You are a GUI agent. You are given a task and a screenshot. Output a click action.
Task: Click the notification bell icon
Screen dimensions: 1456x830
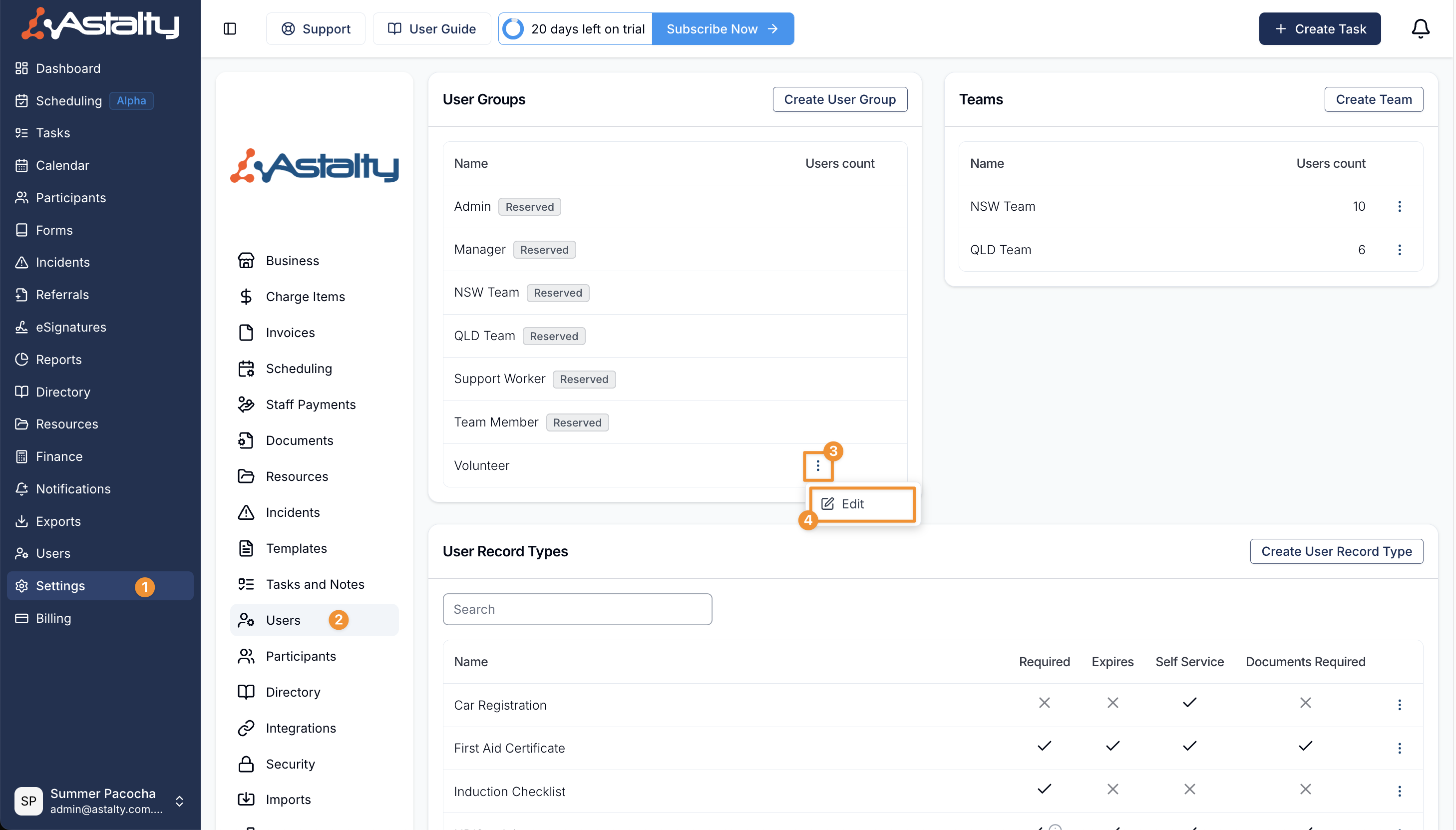(1420, 28)
